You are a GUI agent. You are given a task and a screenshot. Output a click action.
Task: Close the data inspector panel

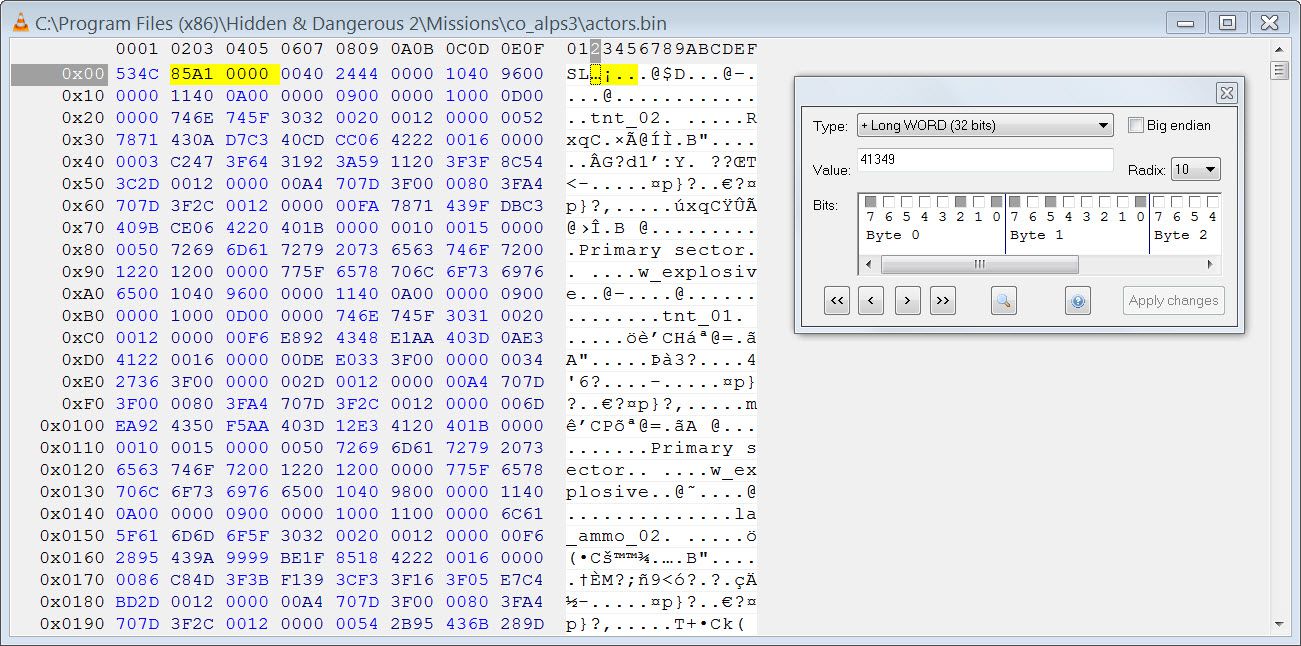tap(1226, 93)
